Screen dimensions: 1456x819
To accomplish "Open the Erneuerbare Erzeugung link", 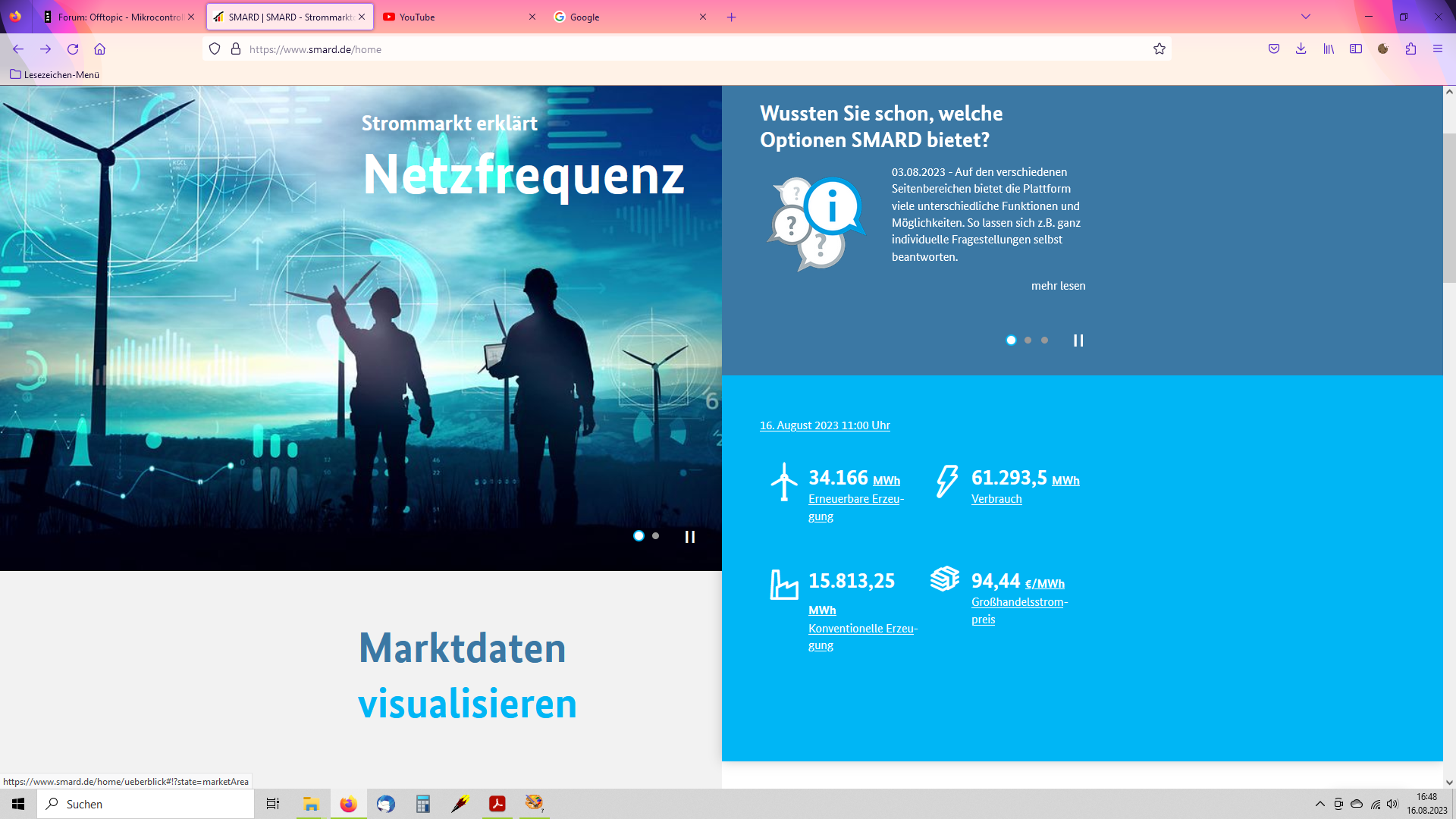I will point(855,507).
